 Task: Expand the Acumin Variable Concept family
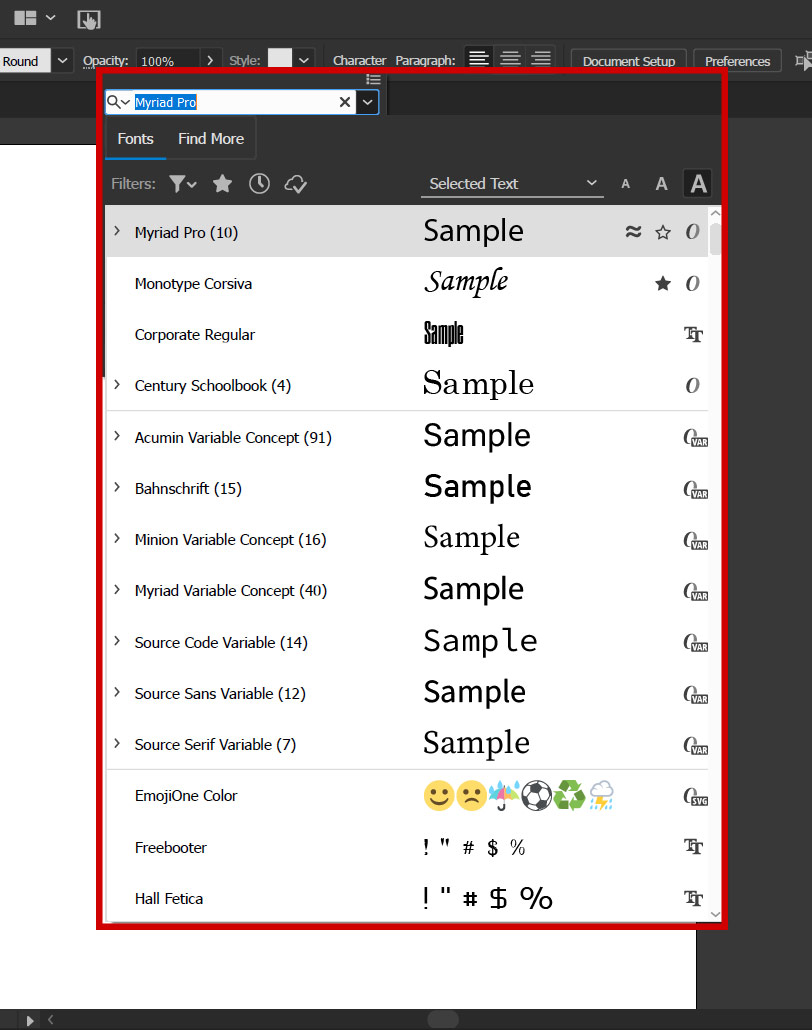tap(117, 437)
